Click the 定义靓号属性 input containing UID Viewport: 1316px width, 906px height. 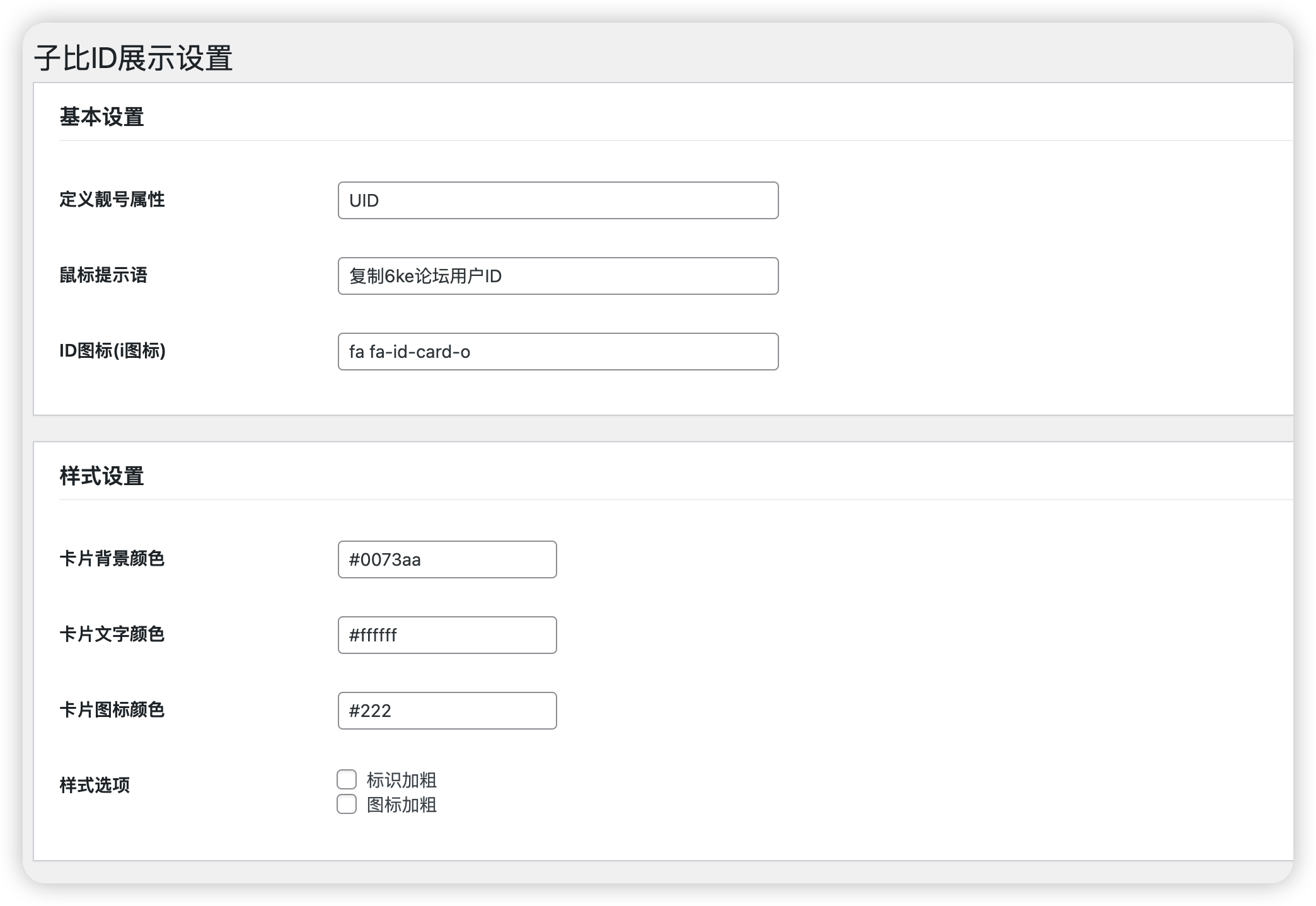click(x=558, y=200)
